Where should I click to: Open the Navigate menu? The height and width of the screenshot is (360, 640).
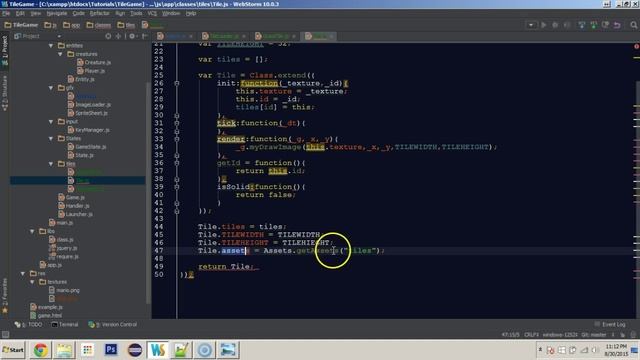(56, 13)
